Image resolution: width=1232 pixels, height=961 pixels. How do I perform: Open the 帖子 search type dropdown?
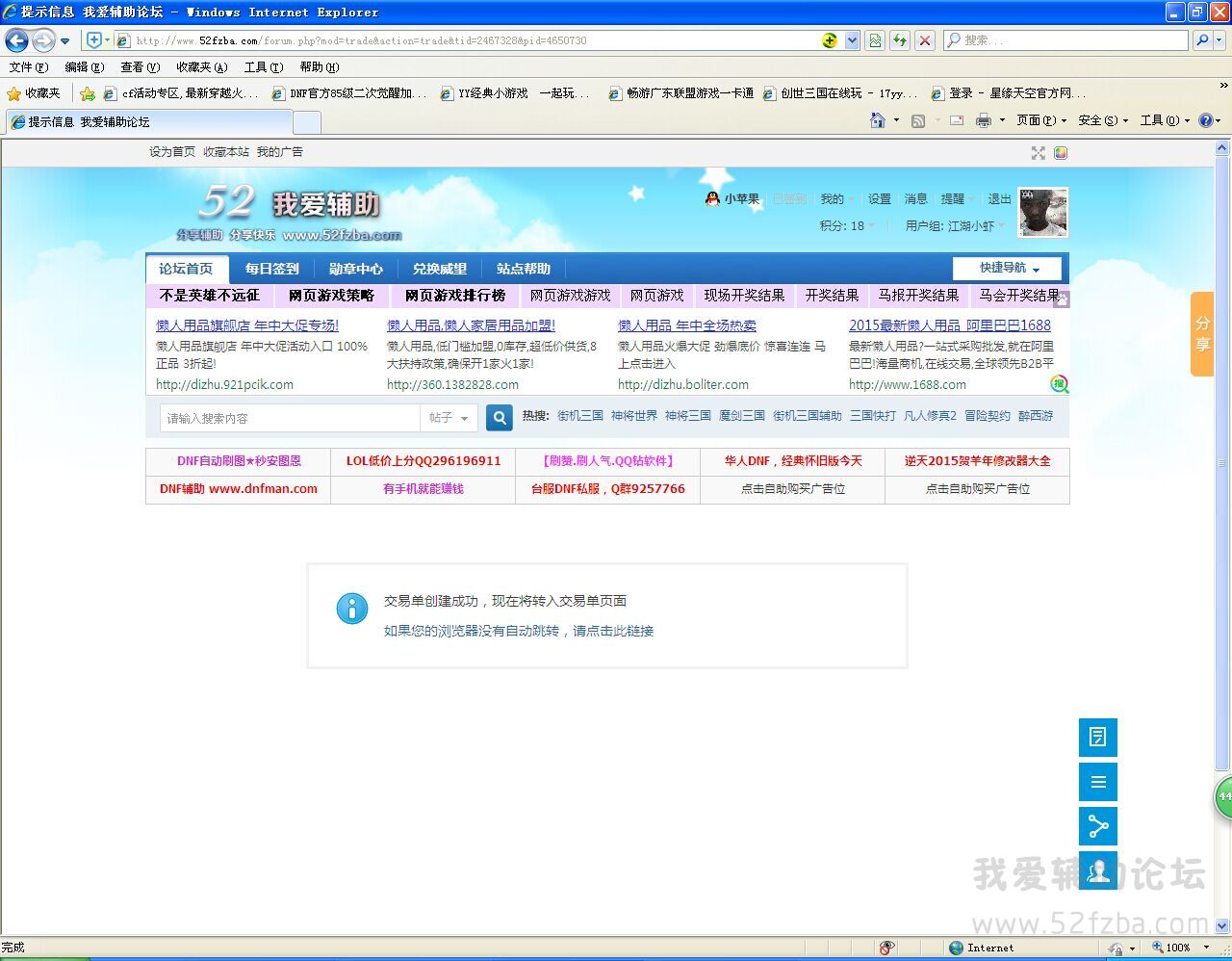(x=449, y=418)
